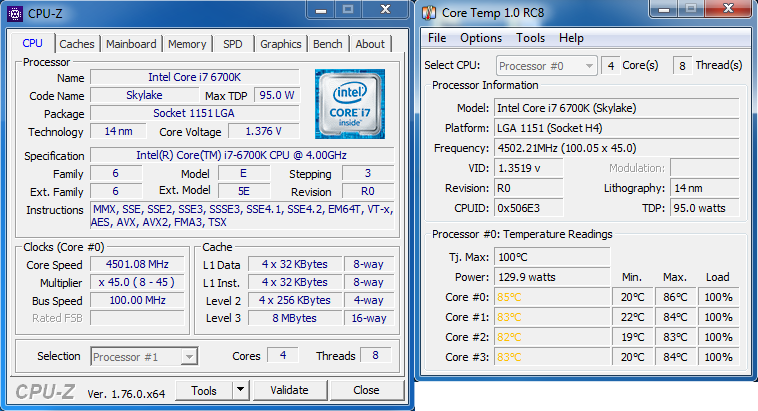Screen dimensions: 758x411
Task: Click the Package value Socket 1151 LGA
Action: [x=194, y=113]
